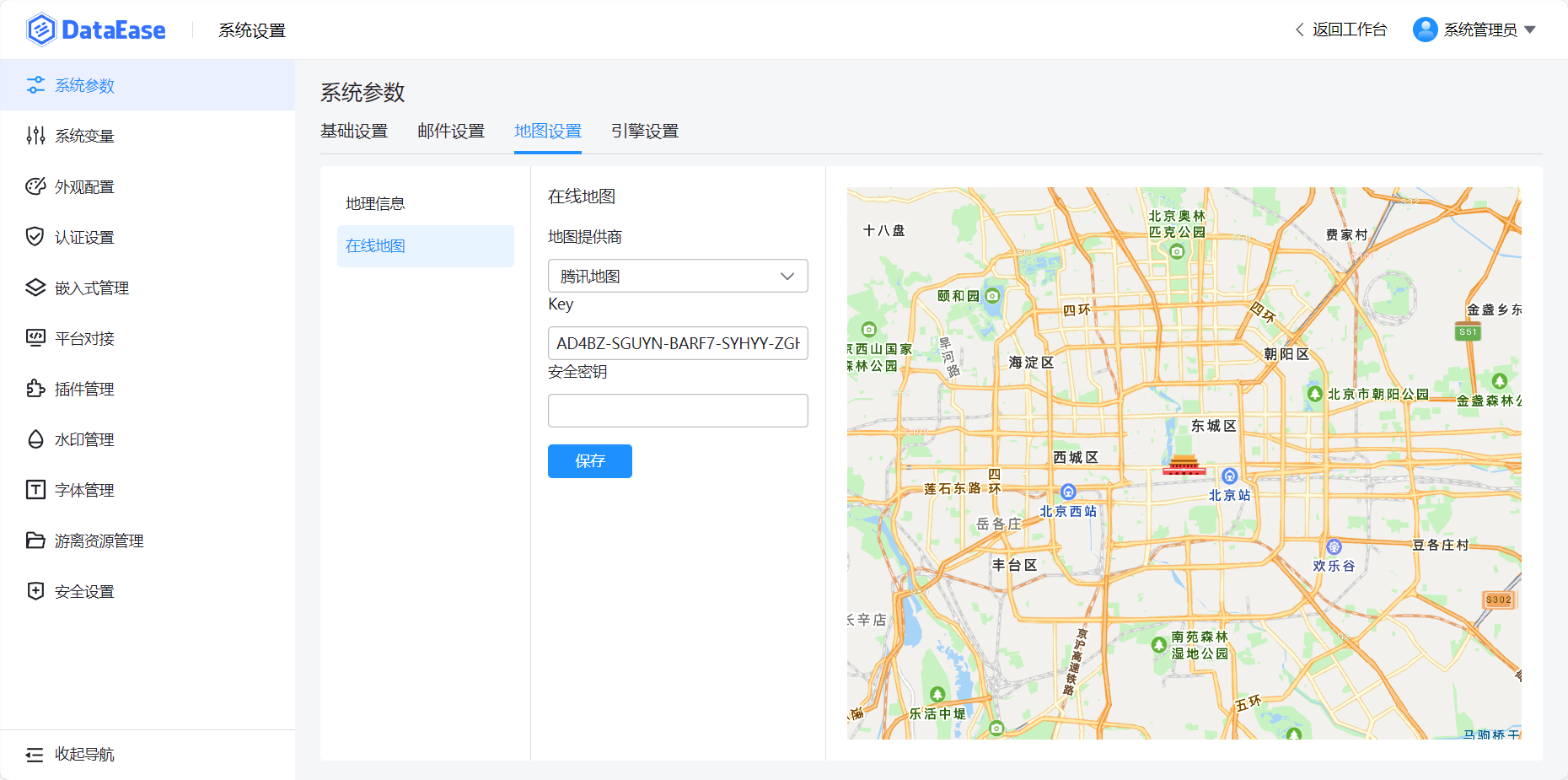Expand the 系统管理员 user menu arrow

pos(1530,30)
